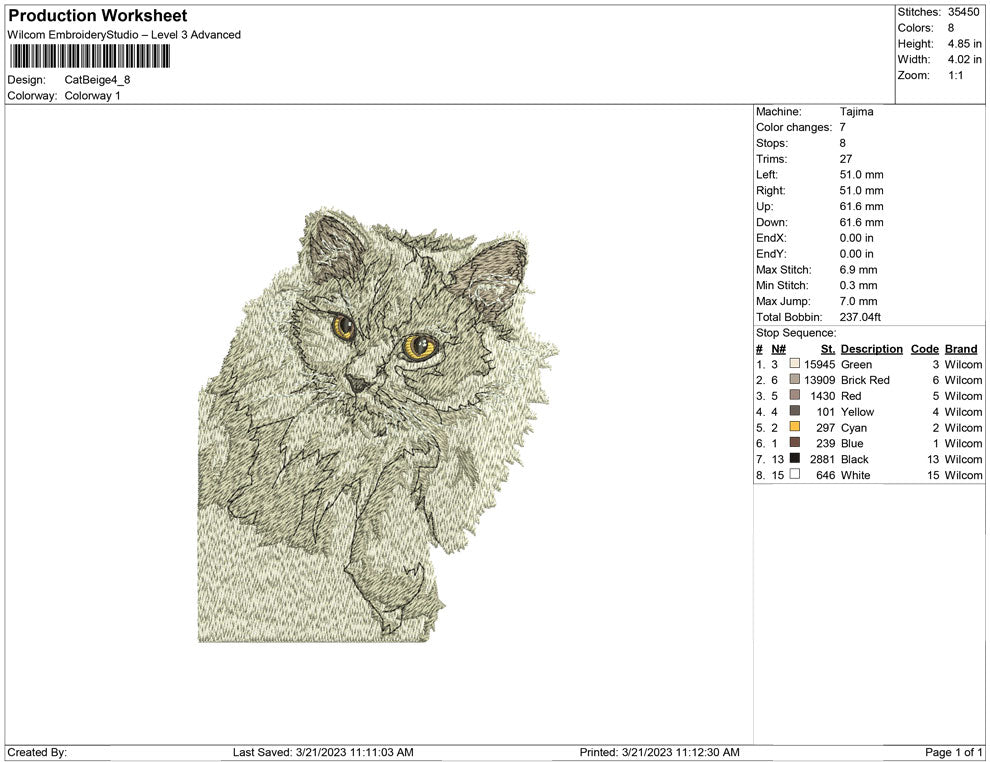Select the Red thread color chip
This screenshot has height=762, width=990.
pyautogui.click(x=793, y=396)
